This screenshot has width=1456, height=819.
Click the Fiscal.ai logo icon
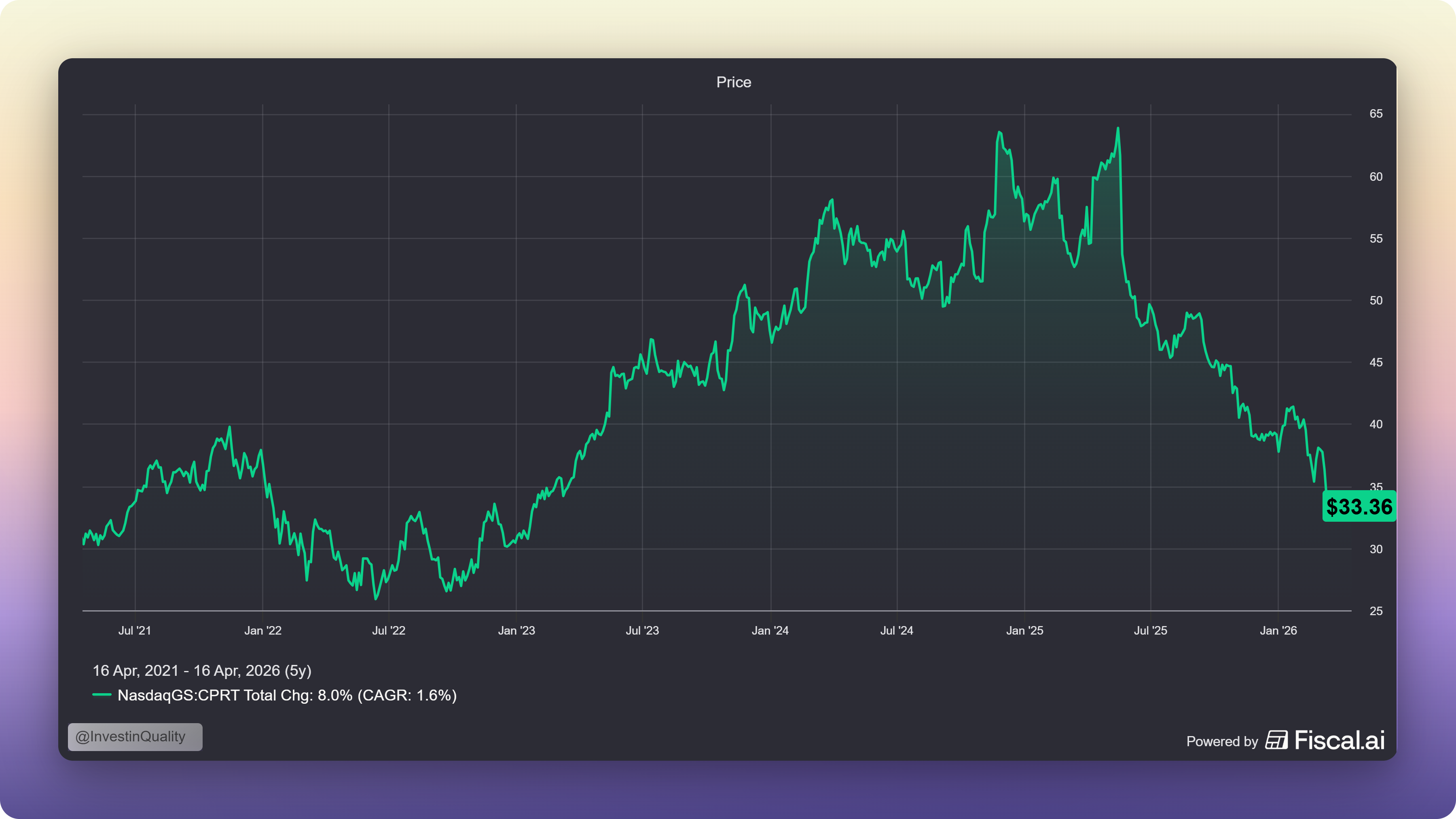pyautogui.click(x=1276, y=740)
